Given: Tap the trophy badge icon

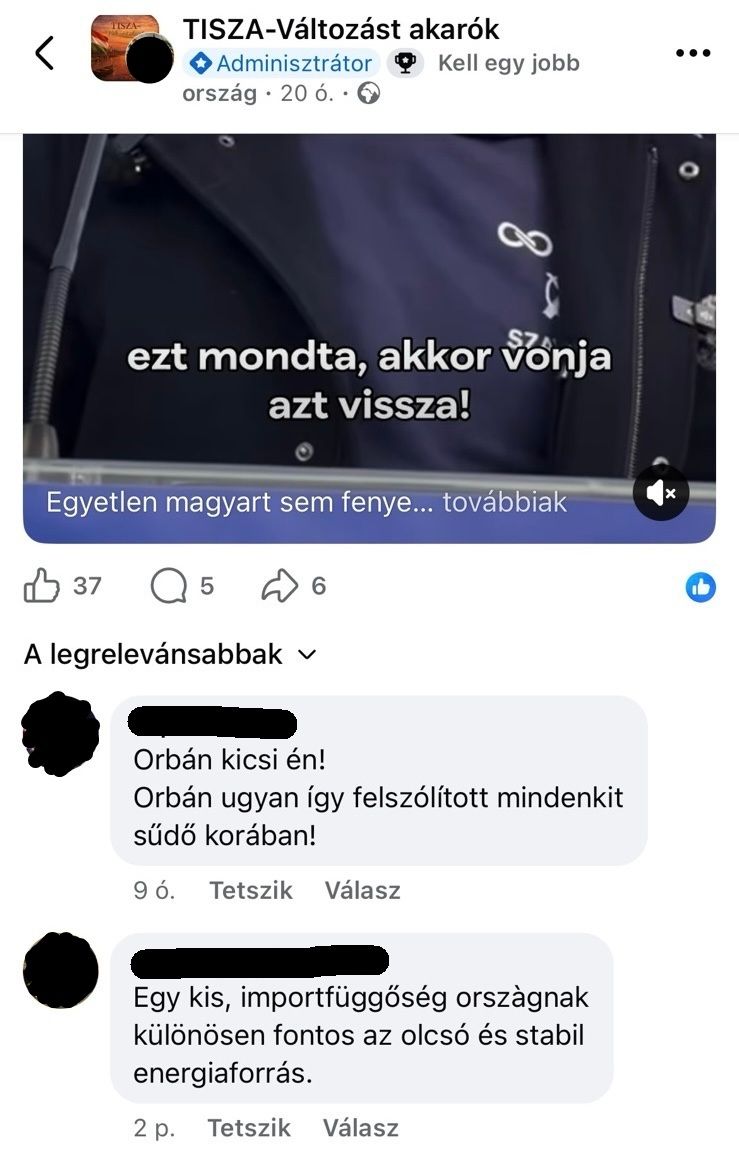Looking at the screenshot, I should [x=404, y=63].
